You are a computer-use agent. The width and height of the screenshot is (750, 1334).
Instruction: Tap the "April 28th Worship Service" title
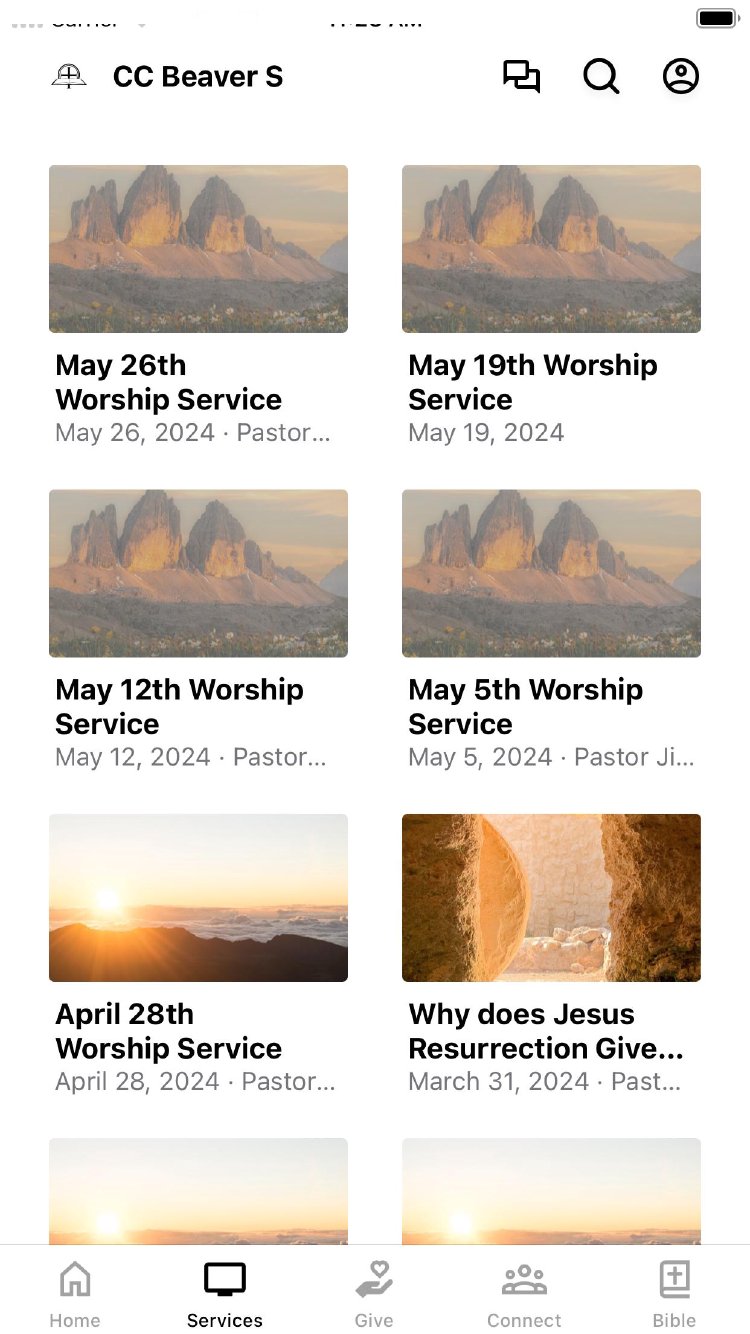click(x=168, y=1031)
